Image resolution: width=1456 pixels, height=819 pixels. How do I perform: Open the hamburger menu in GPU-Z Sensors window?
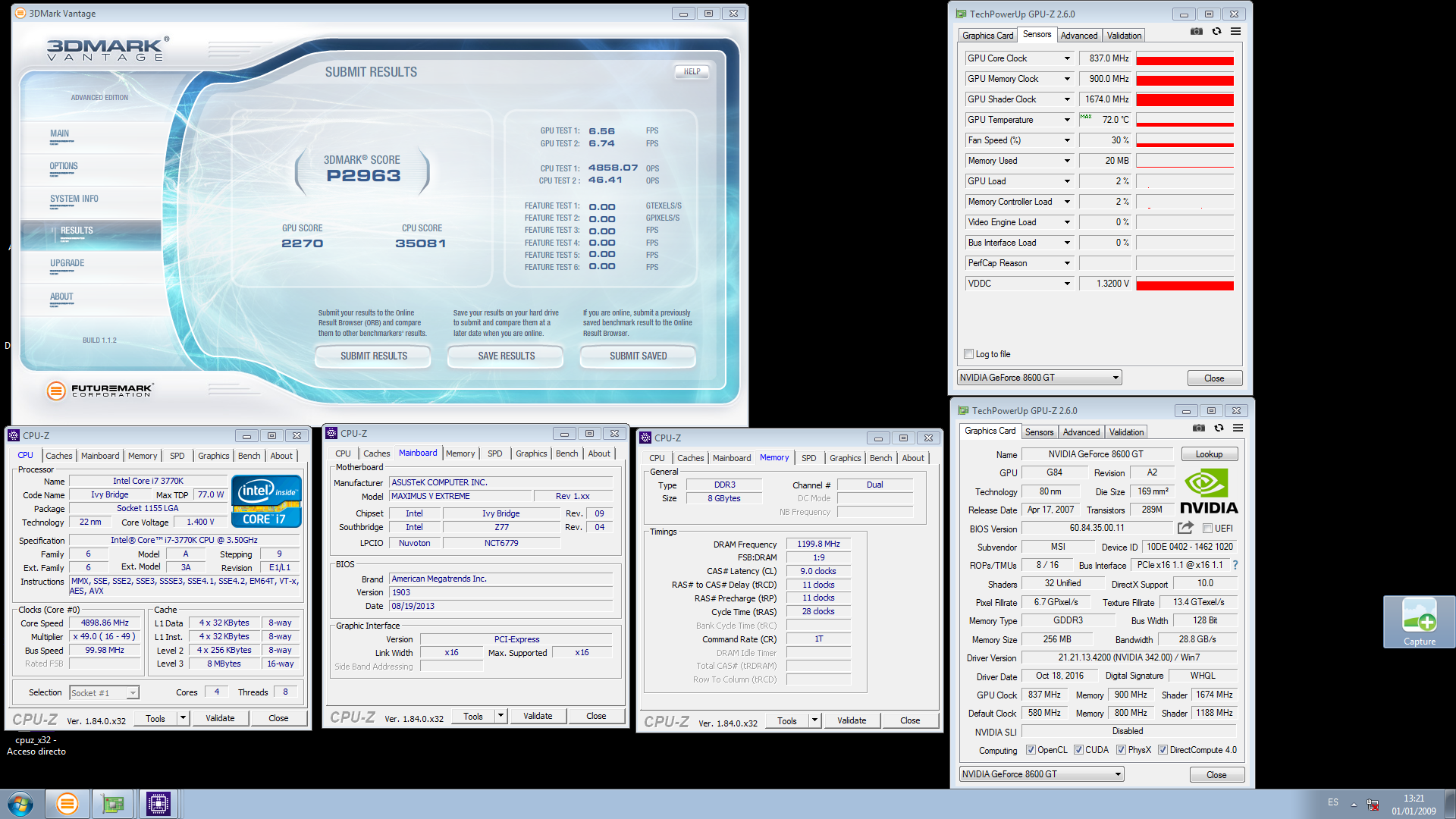(x=1235, y=32)
